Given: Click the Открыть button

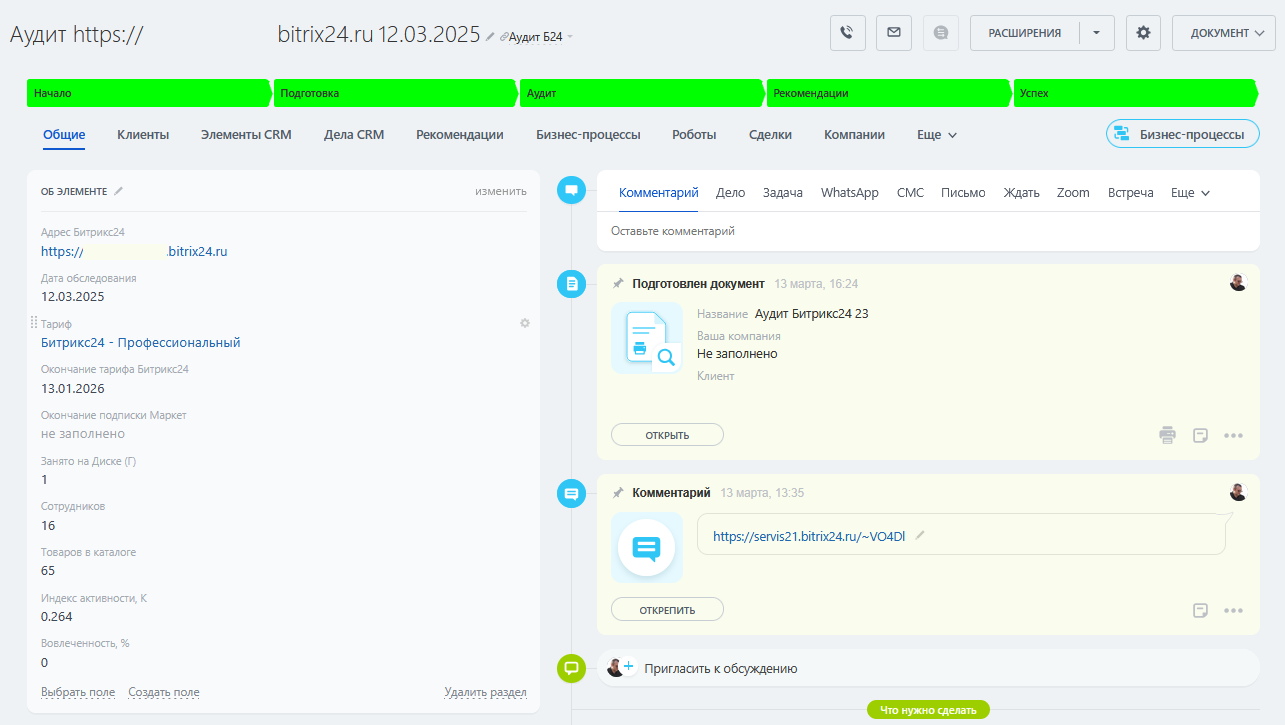Looking at the screenshot, I should tap(667, 435).
